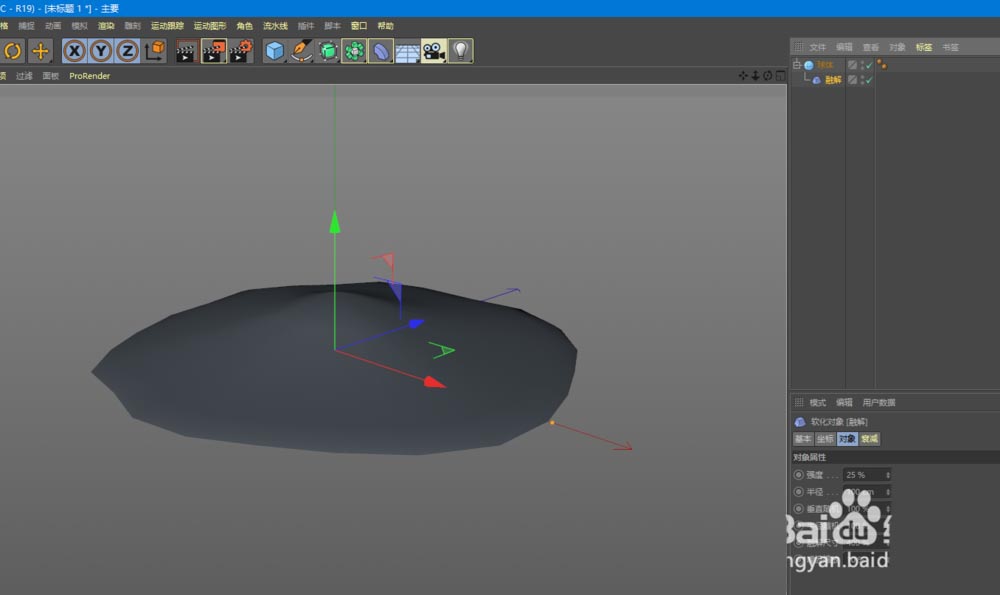Open Edit Render Settings gear clapperboard
Viewport: 1000px width, 595px height.
coord(241,51)
